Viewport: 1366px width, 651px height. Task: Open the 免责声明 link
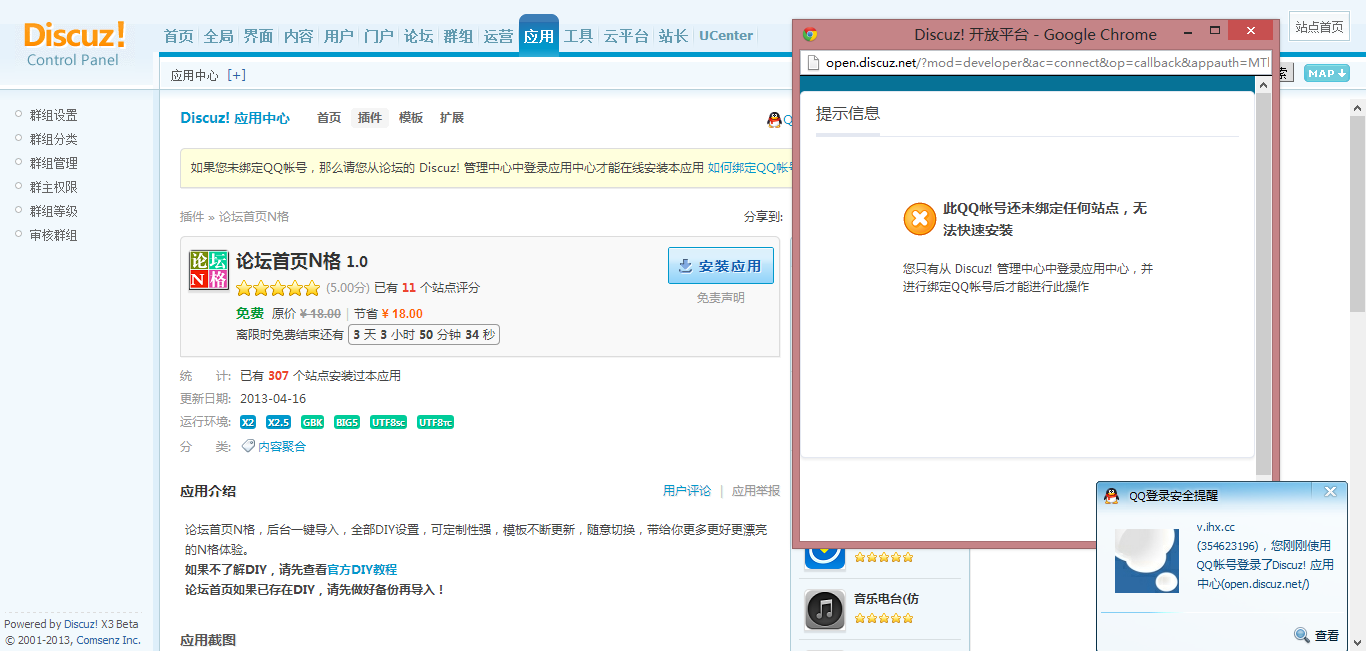[721, 298]
